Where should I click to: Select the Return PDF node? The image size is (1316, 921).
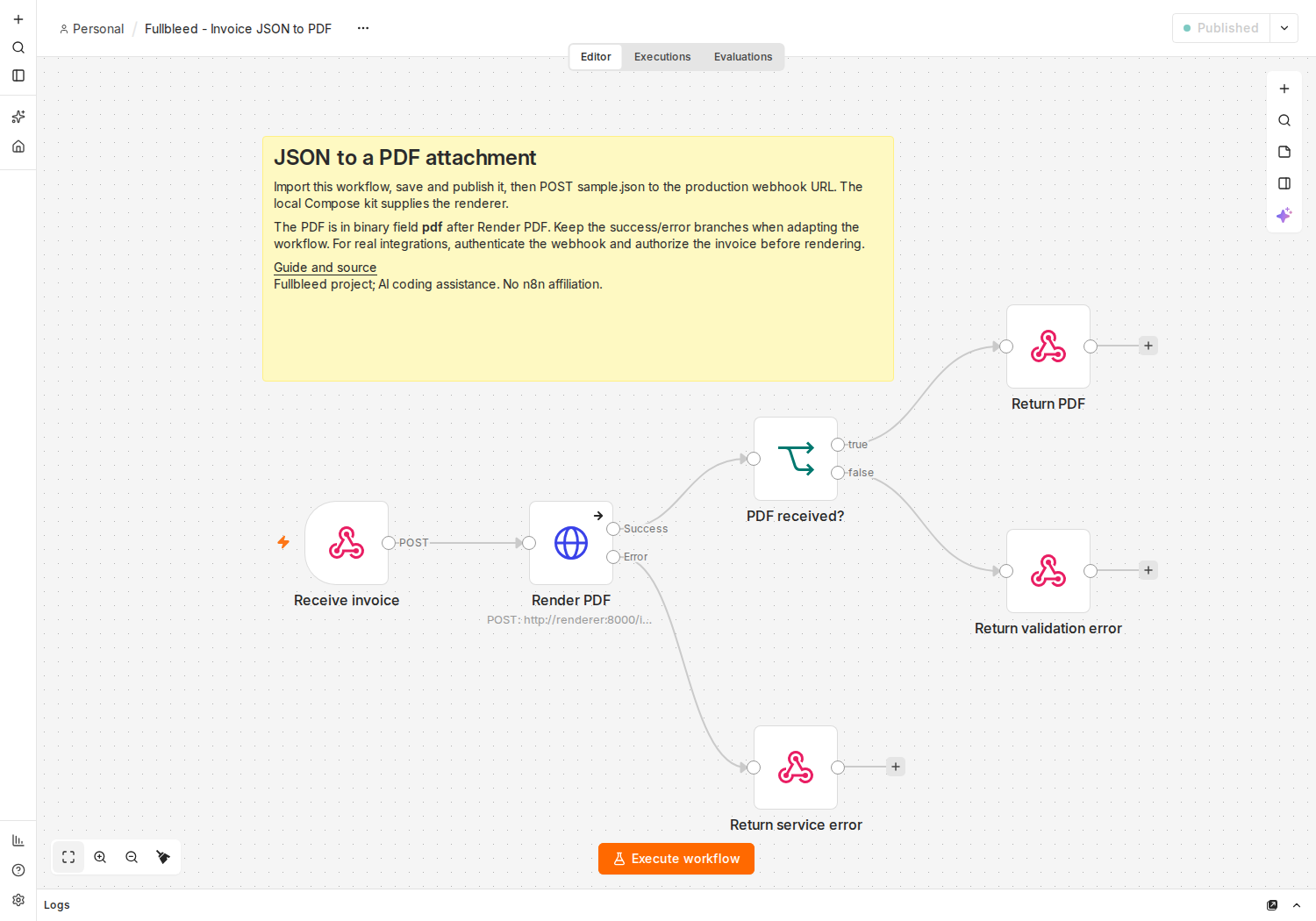1048,346
